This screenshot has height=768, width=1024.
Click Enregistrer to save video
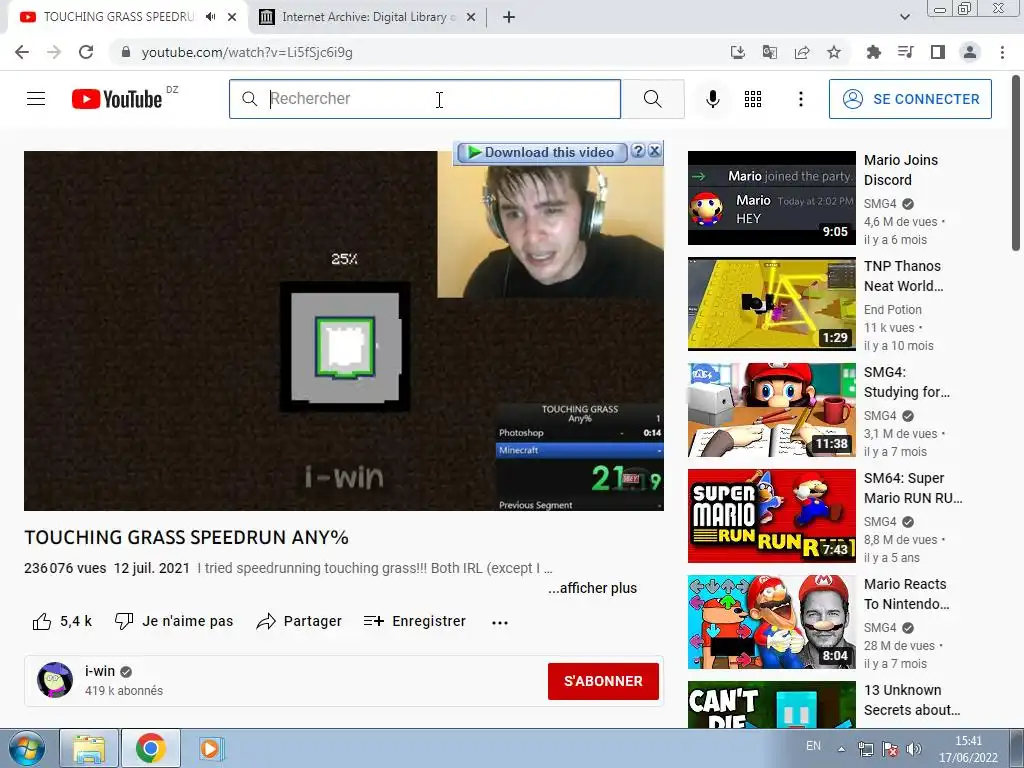(x=415, y=621)
